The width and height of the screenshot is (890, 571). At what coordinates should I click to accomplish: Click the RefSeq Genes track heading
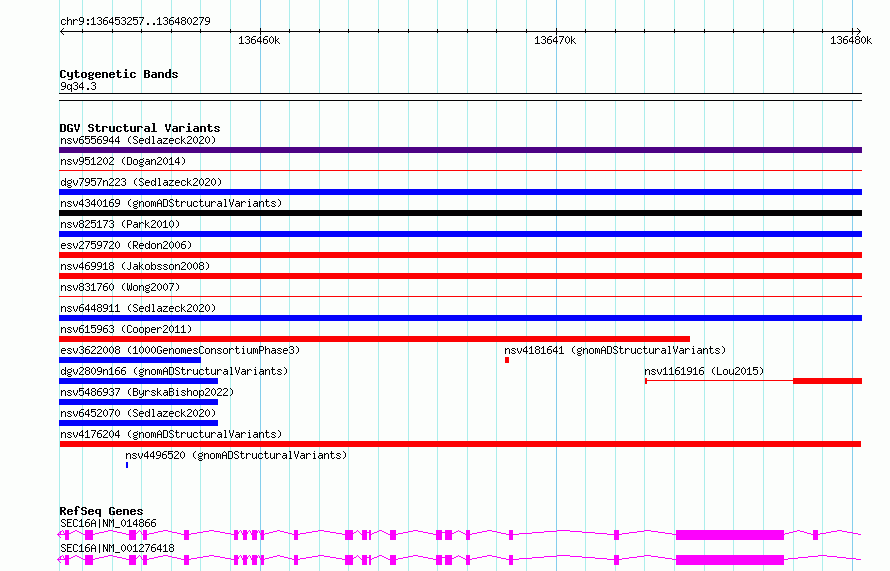click(x=101, y=511)
